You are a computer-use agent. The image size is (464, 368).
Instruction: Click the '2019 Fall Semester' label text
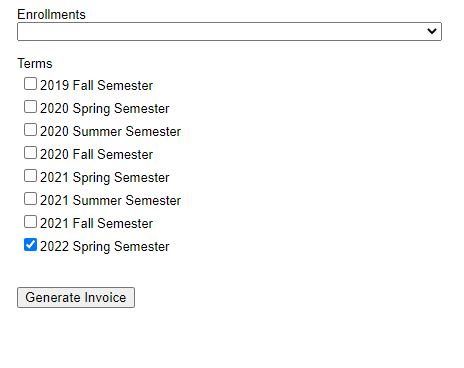96,86
